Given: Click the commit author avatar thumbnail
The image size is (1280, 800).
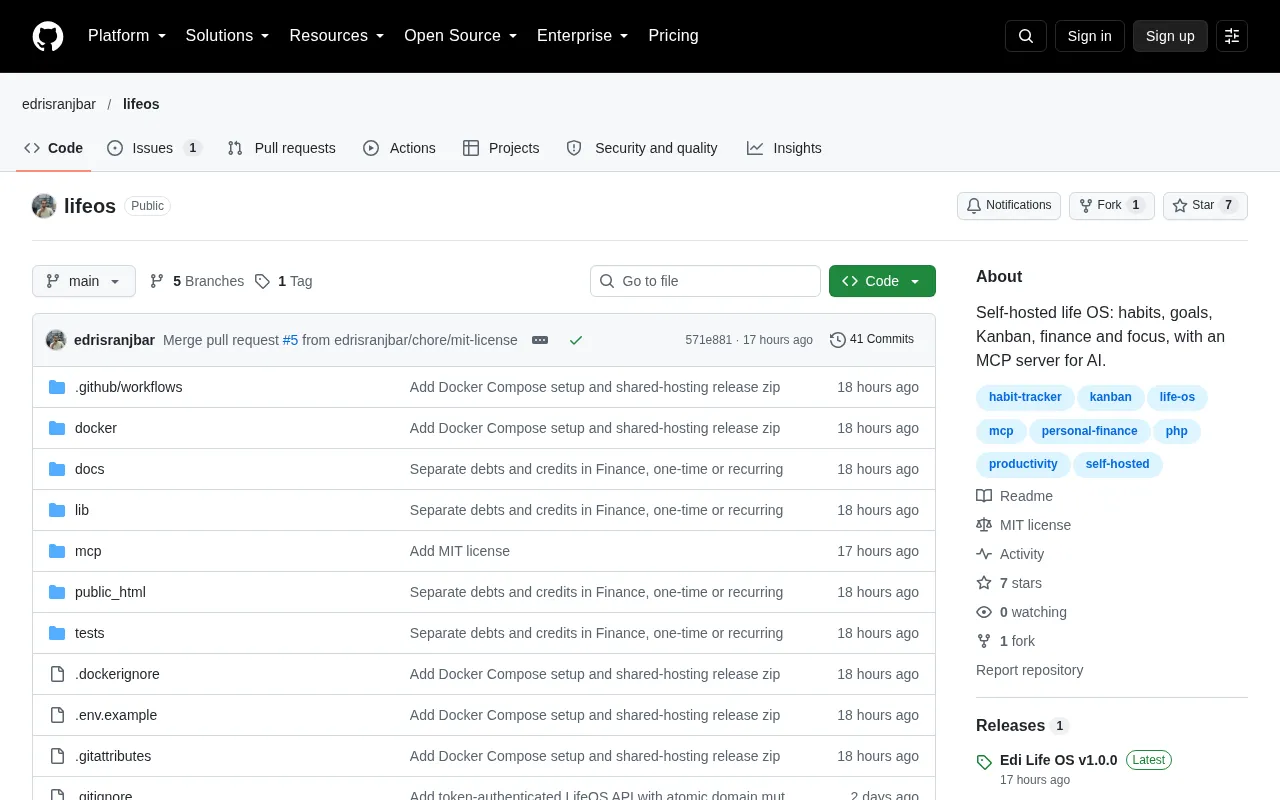Looking at the screenshot, I should pos(56,340).
